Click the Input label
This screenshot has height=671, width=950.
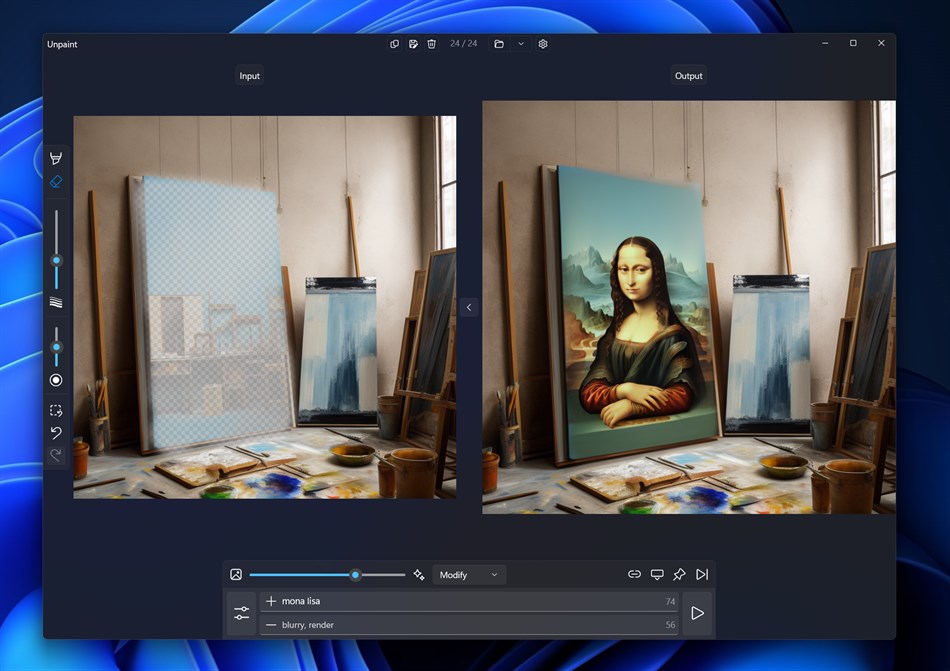pos(249,76)
